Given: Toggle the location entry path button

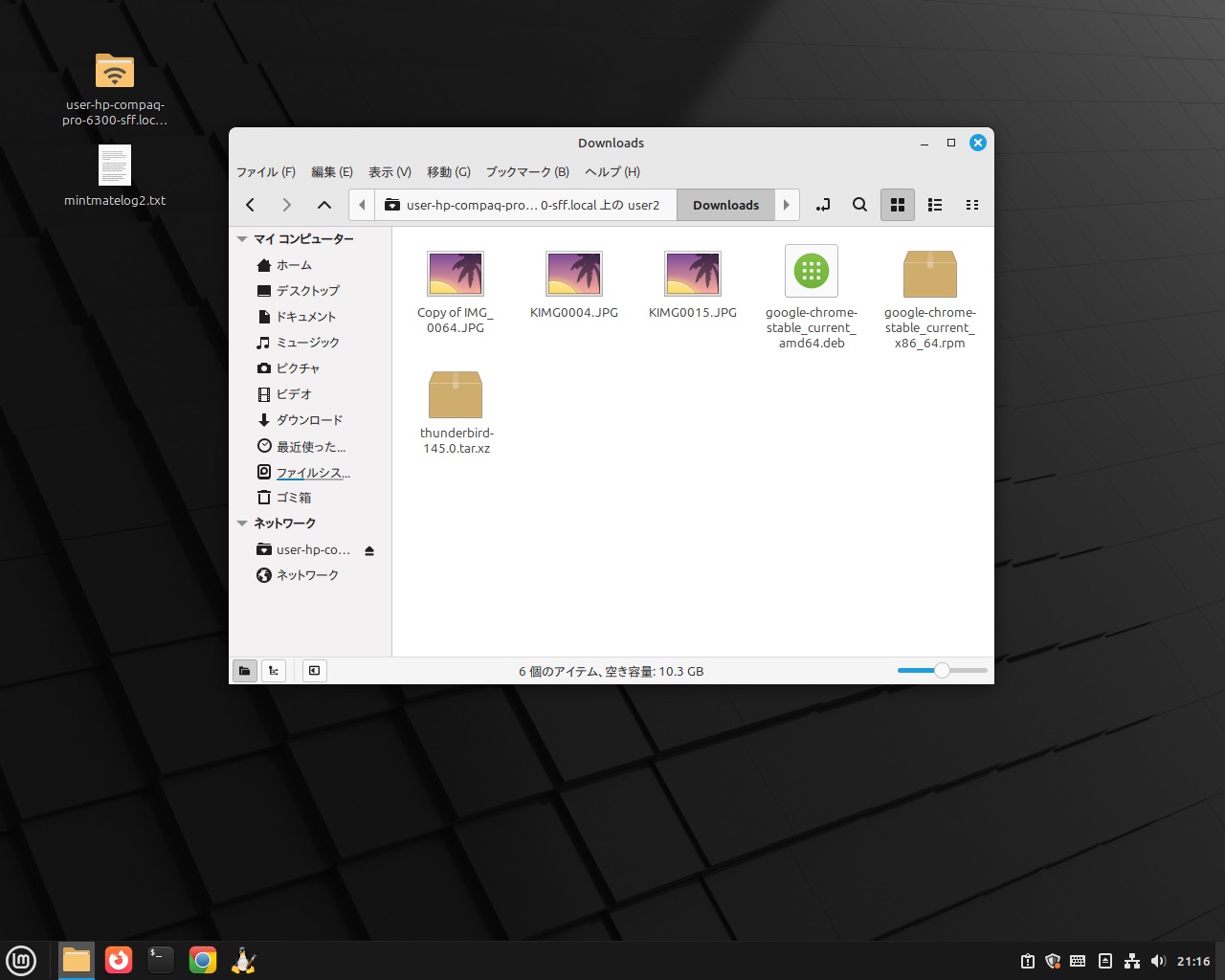Looking at the screenshot, I should 822,205.
